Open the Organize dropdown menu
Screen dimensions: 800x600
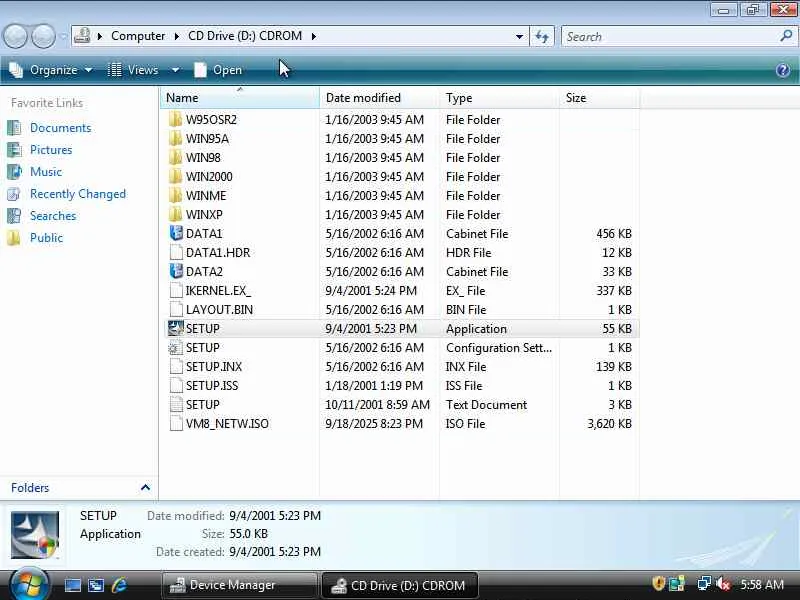pyautogui.click(x=51, y=70)
